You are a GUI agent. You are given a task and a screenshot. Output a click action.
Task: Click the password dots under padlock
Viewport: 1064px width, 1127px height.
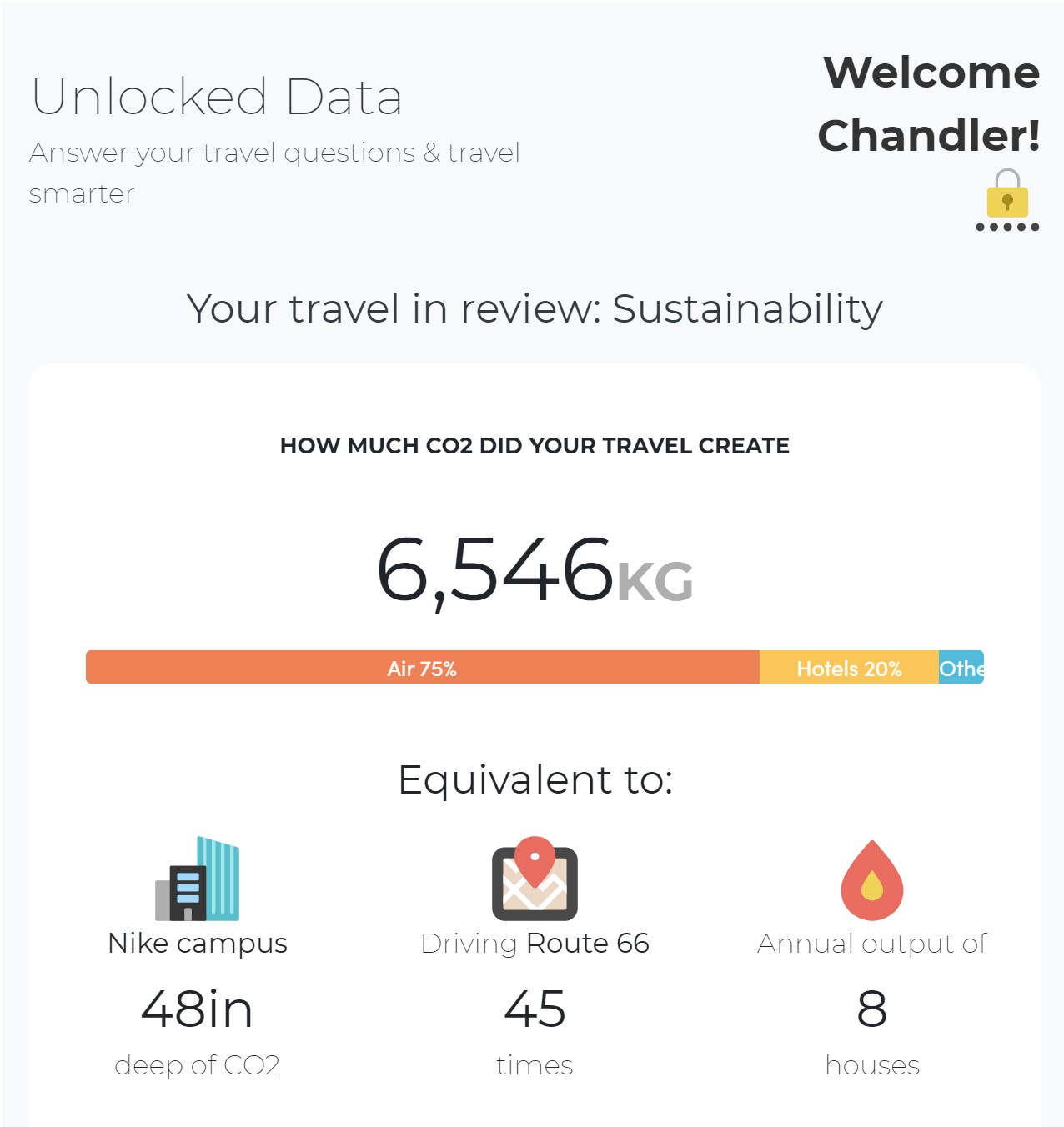1007,227
